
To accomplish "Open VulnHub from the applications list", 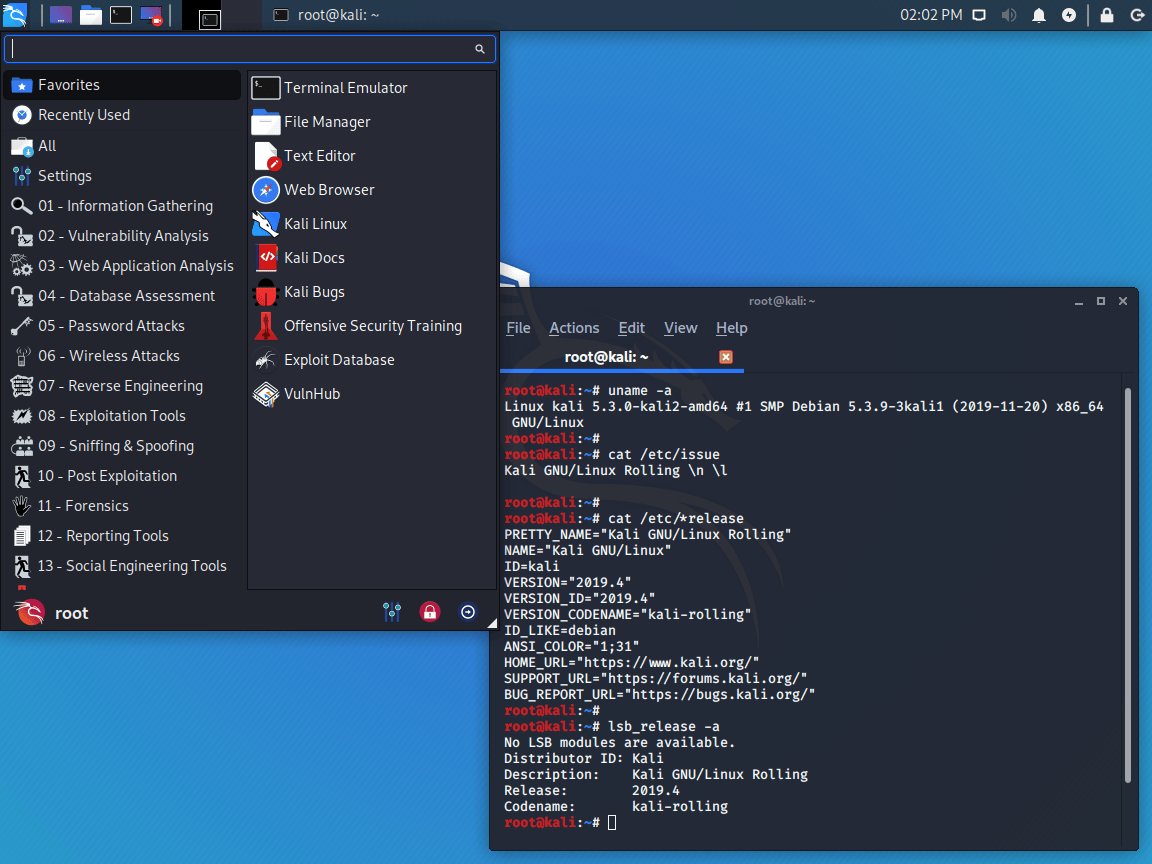I will pos(307,393).
